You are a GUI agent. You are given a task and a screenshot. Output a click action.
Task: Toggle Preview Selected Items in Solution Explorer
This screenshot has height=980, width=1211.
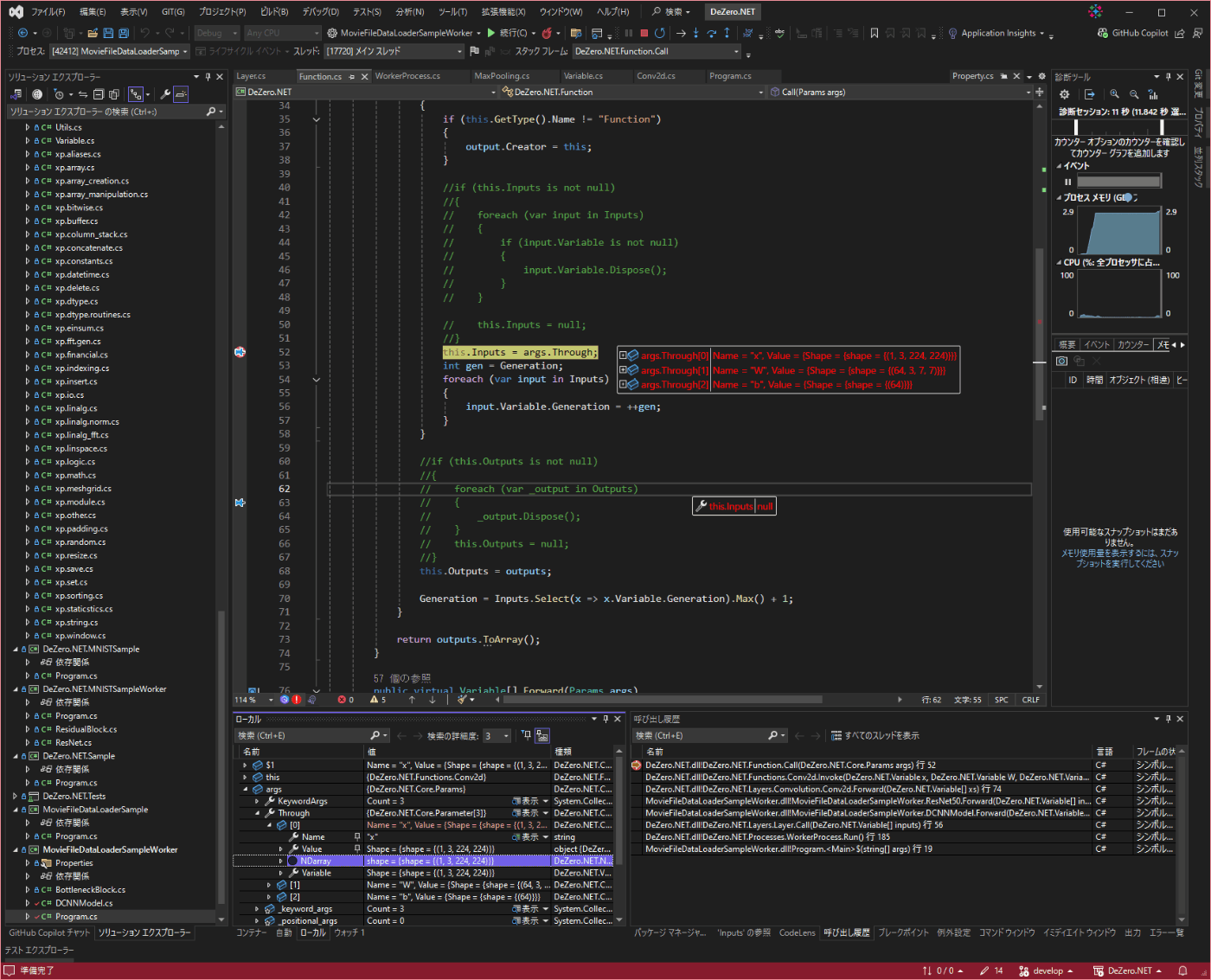tap(181, 94)
